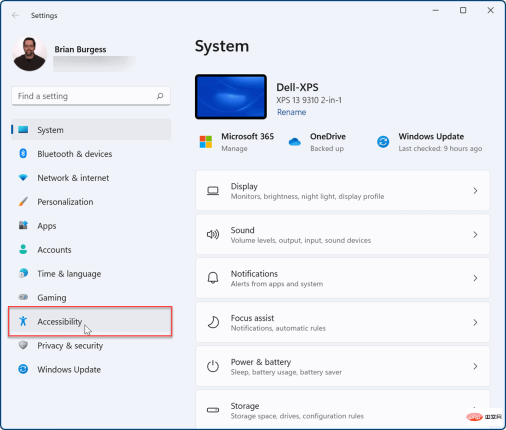Click the Personalization paintbrush icon
The width and height of the screenshot is (506, 430).
(x=23, y=202)
